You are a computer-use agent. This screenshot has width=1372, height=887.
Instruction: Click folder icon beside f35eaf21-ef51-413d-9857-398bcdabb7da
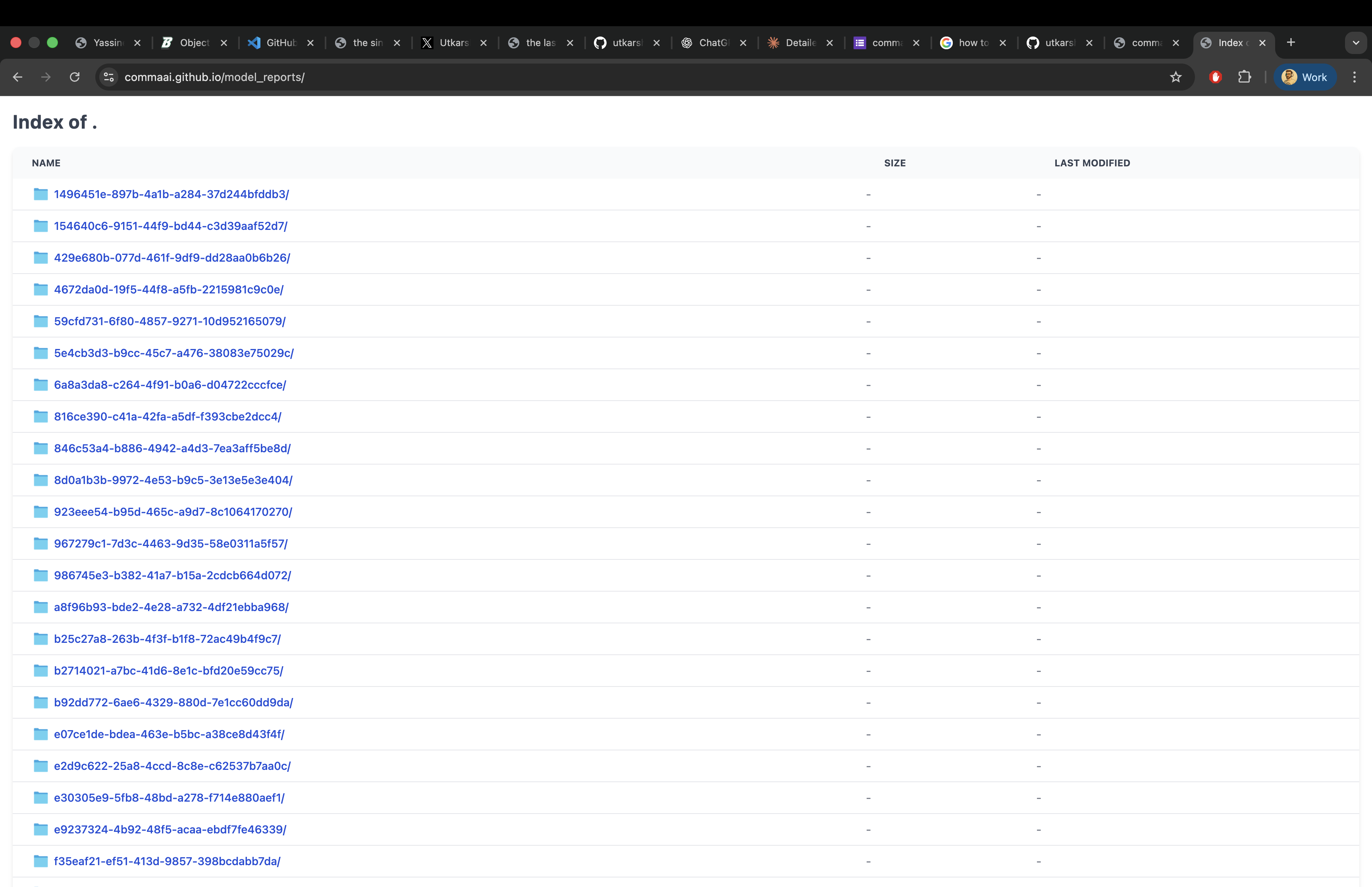(x=41, y=860)
